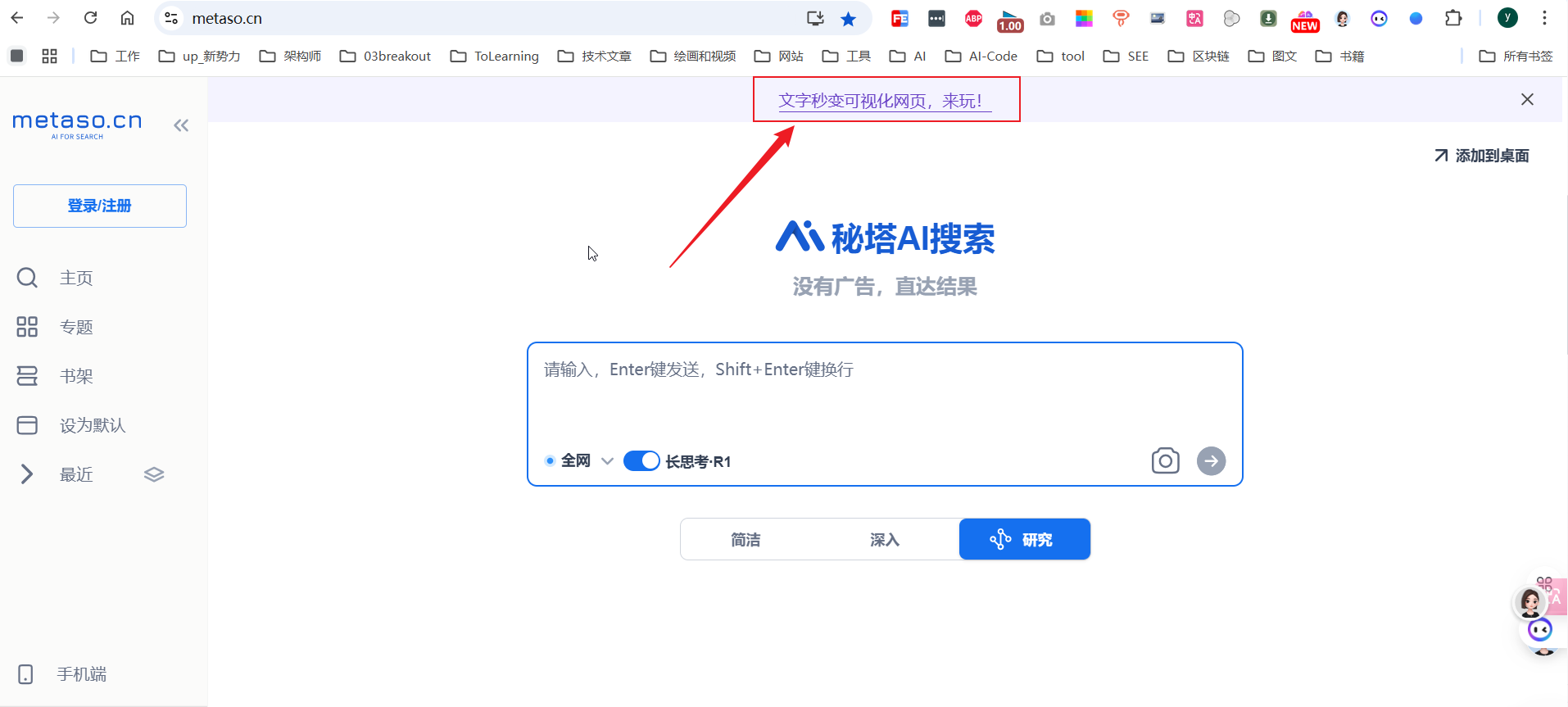Viewport: 1568px width, 707px height.
Task: Open the AI-Code bookmark folder
Action: click(x=981, y=56)
